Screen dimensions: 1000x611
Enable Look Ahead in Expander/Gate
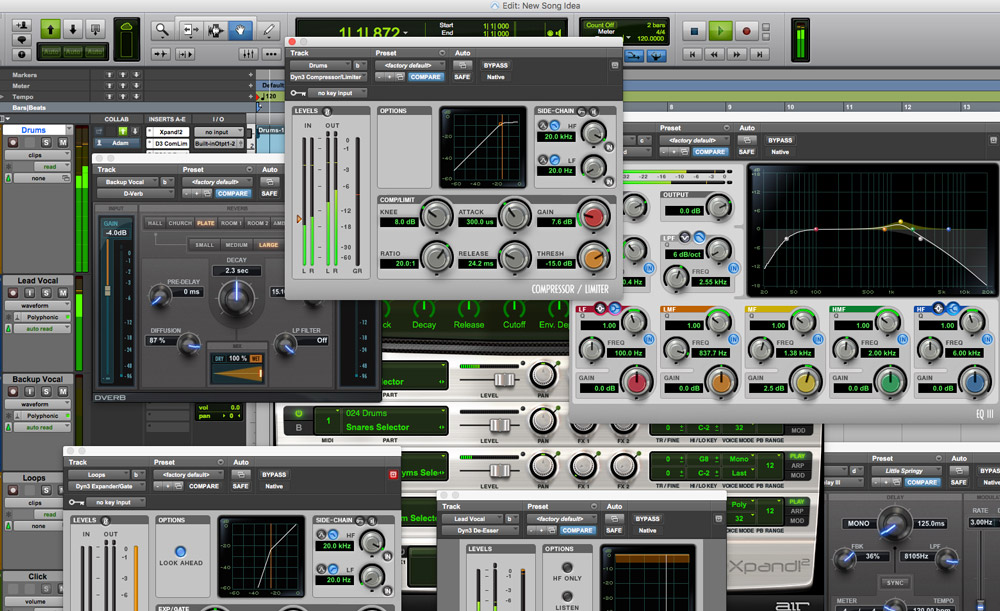tap(180, 551)
